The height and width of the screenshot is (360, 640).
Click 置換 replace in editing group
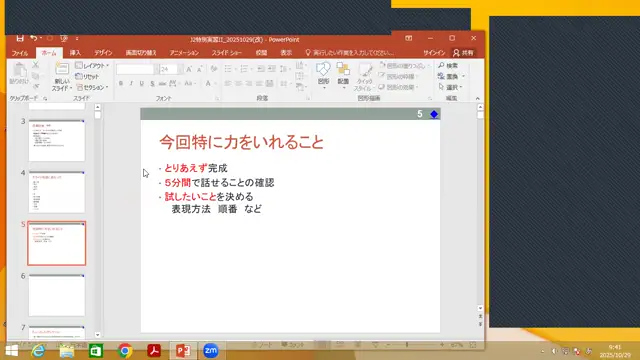coord(451,76)
